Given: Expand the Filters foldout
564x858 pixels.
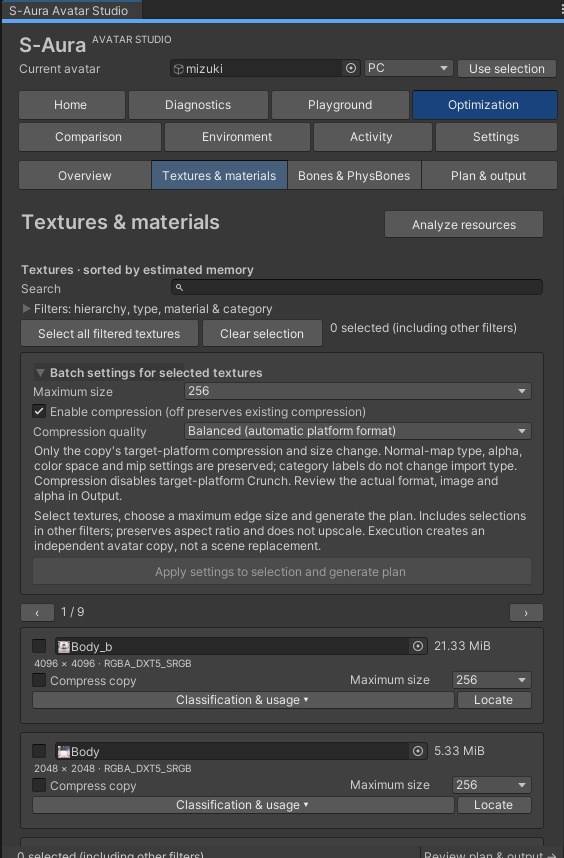Looking at the screenshot, I should point(26,309).
